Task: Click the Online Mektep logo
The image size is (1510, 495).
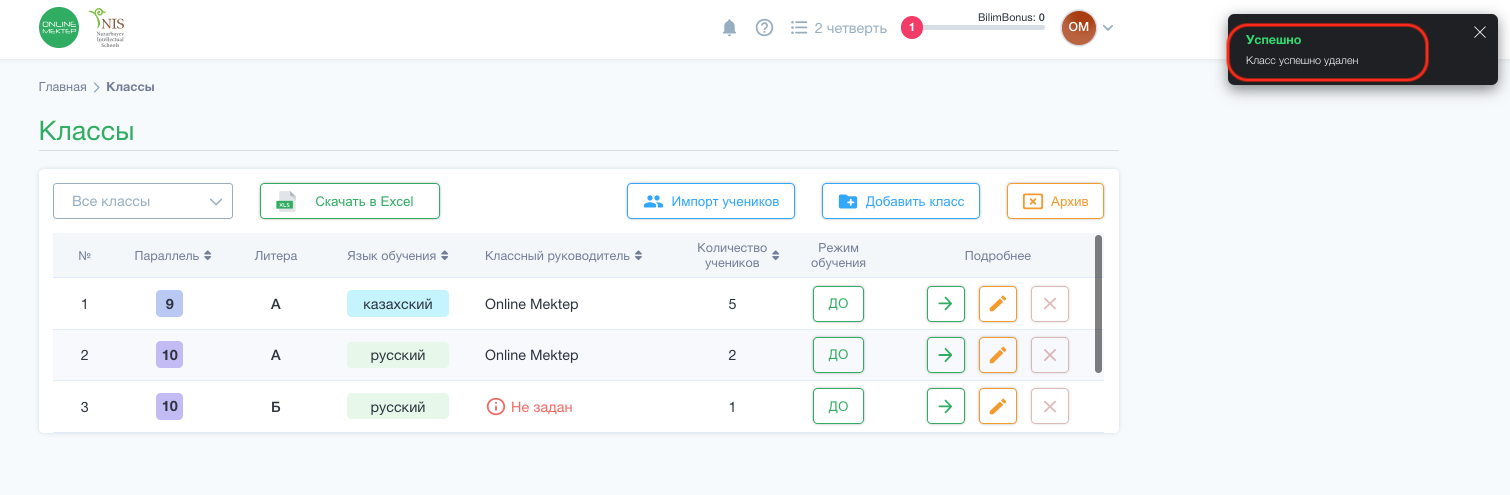Action: 59,27
